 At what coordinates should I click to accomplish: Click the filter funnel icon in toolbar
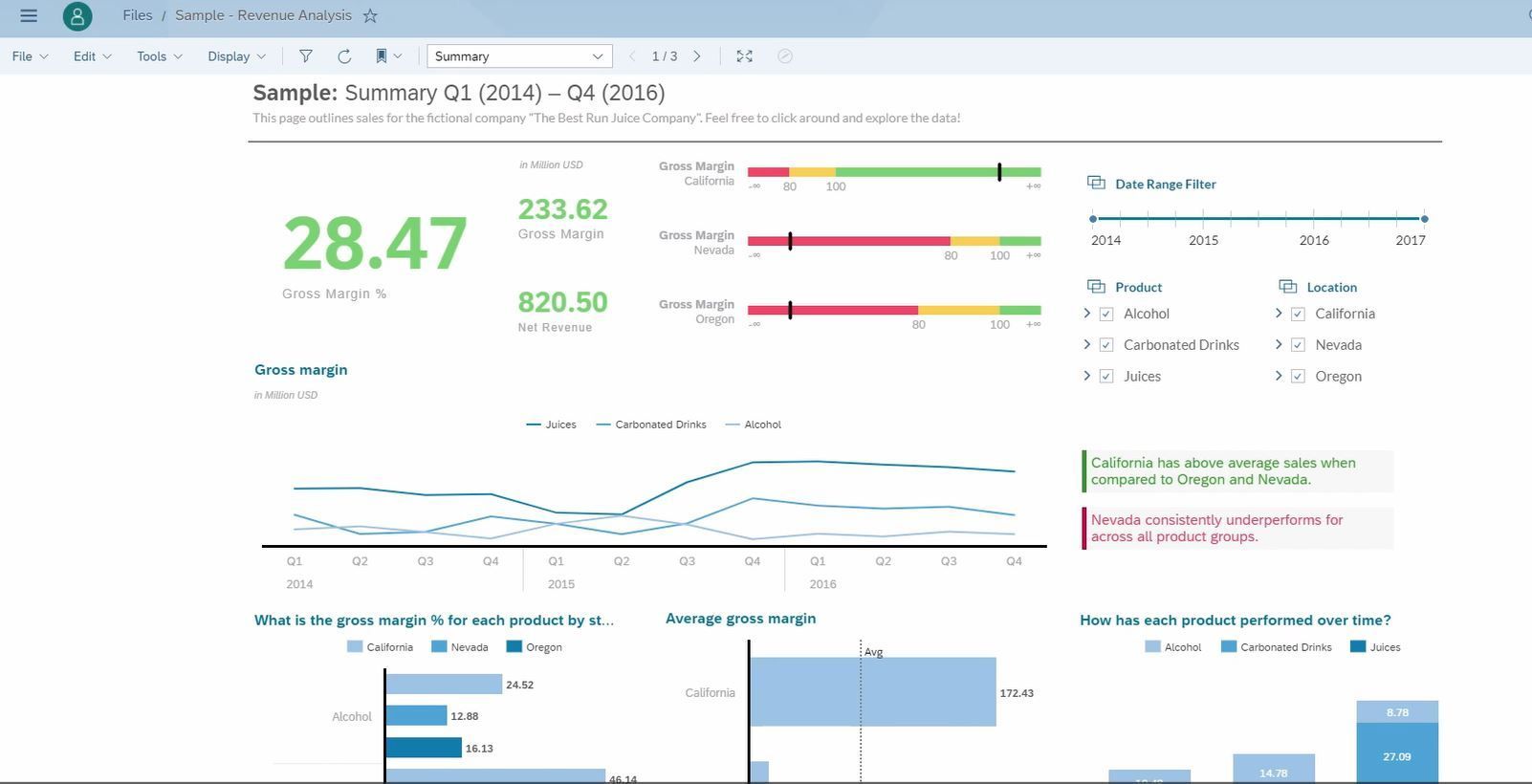(305, 56)
